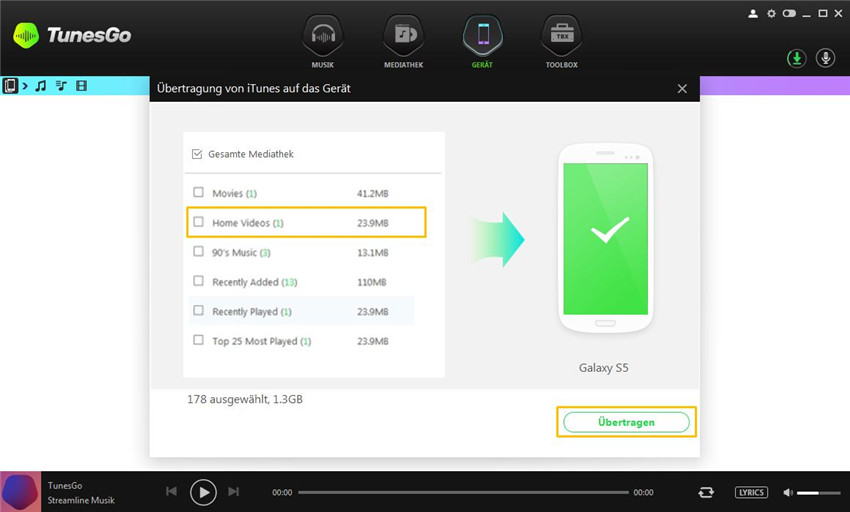This screenshot has height=512, width=850.
Task: Click the 'Gesamte Mediathek' label
Action: 251,154
